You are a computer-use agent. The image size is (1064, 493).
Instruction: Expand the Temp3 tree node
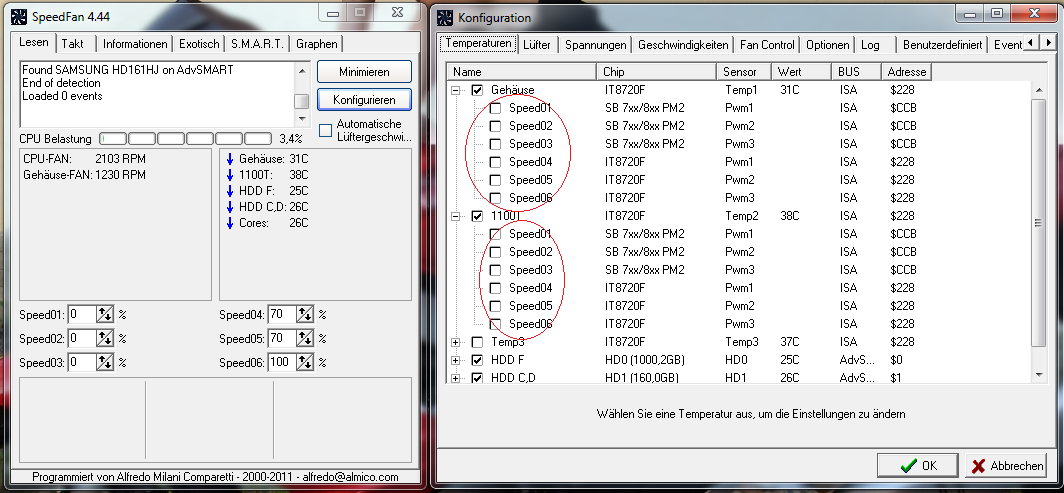(x=455, y=342)
